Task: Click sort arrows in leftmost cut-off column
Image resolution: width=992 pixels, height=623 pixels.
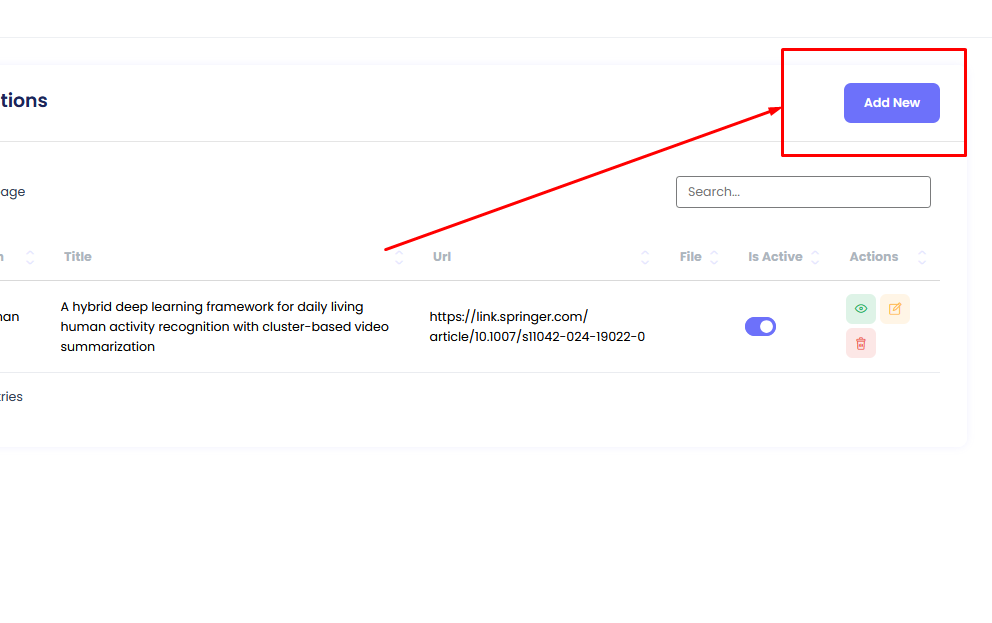Action: pos(30,257)
